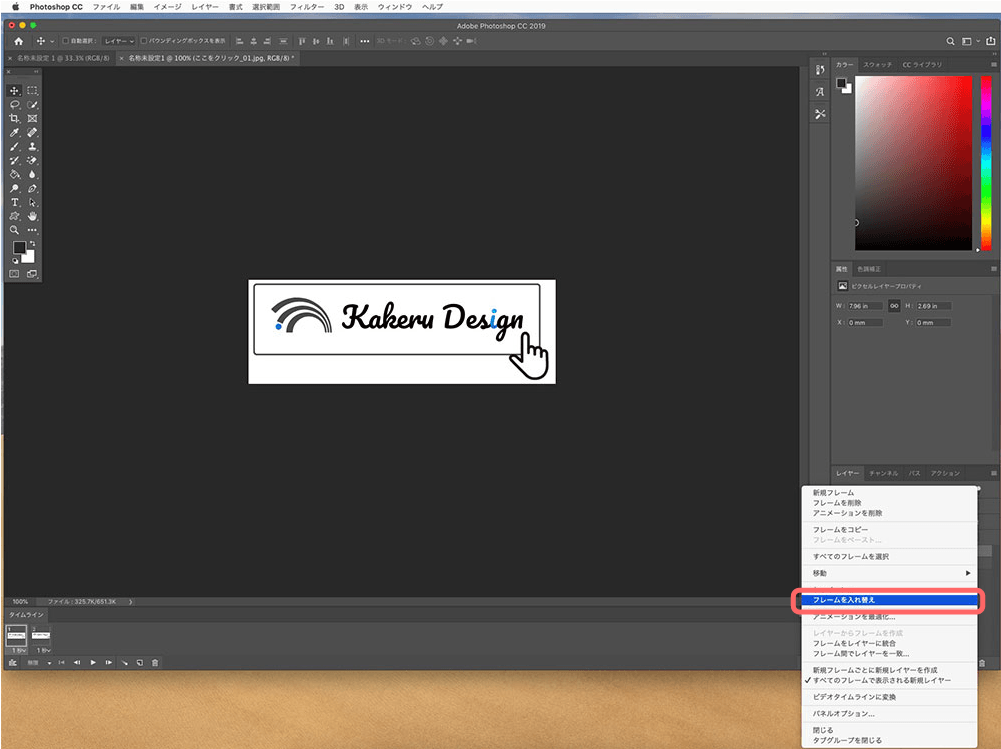Screen dimensions: 1001x749
Task: Switch to the スウォッチ tab
Action: [877, 64]
